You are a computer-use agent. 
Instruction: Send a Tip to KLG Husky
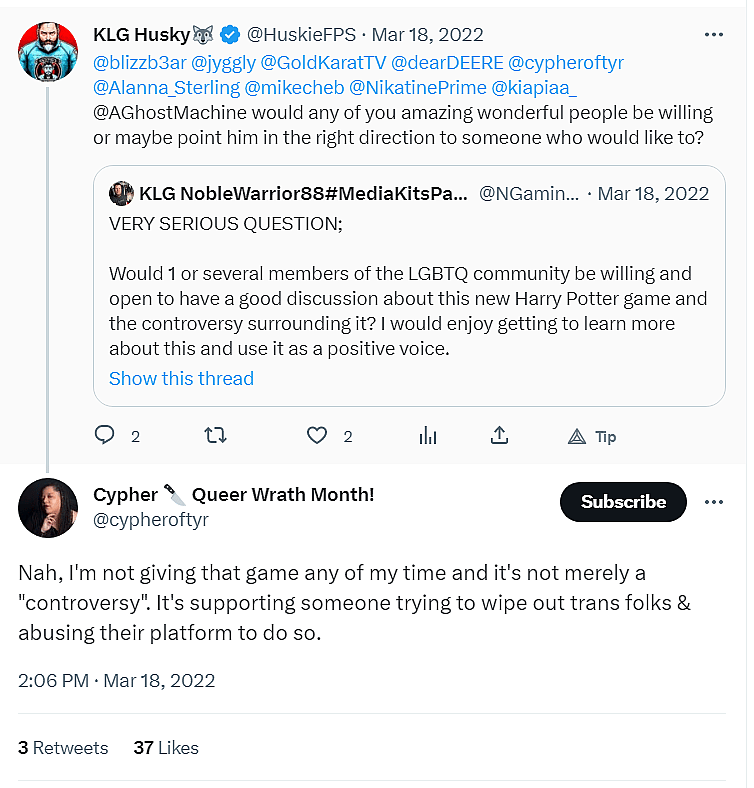click(x=592, y=437)
